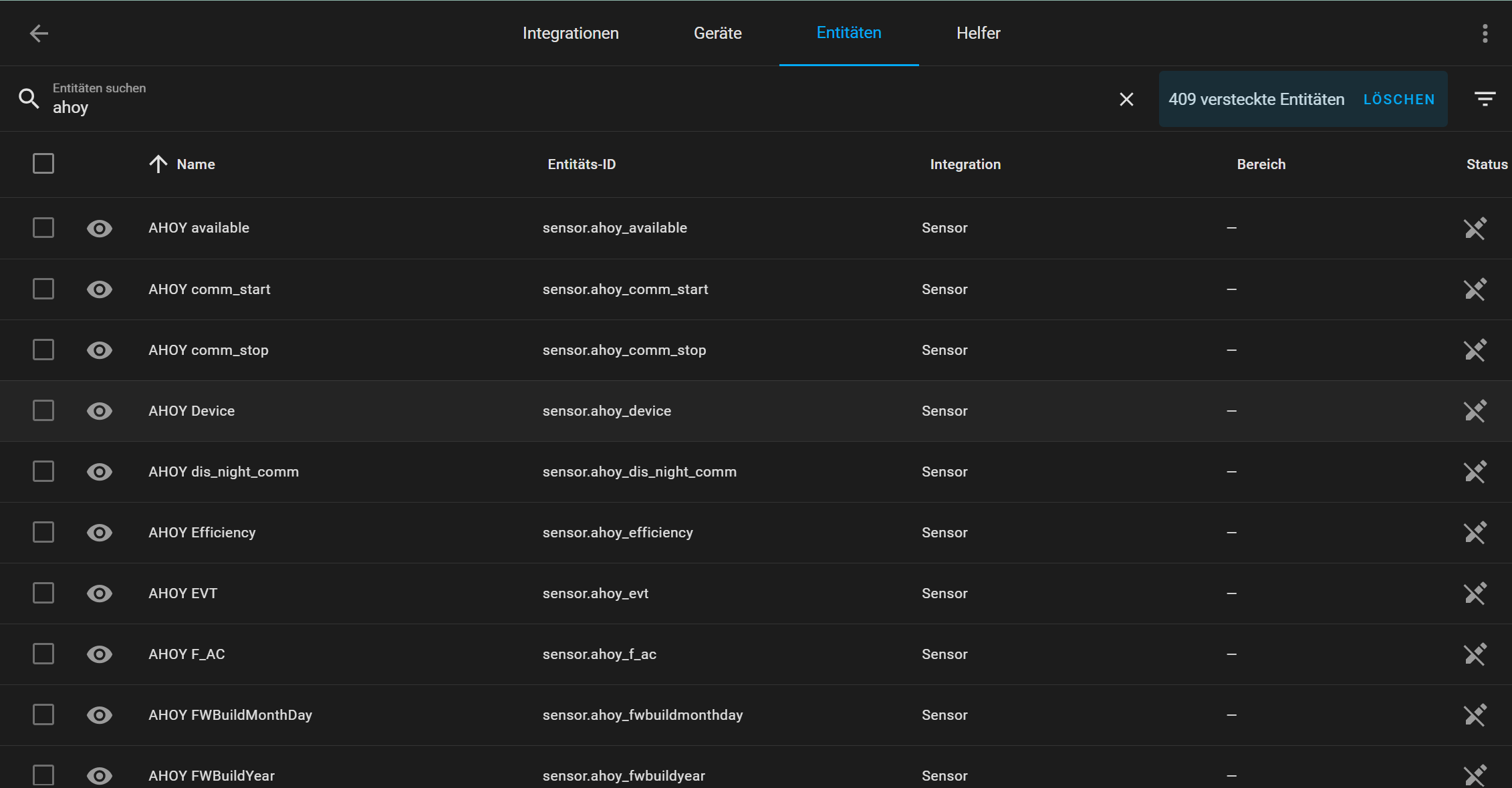
Task: Click the status icon for AHOY Device row
Action: (x=1475, y=410)
